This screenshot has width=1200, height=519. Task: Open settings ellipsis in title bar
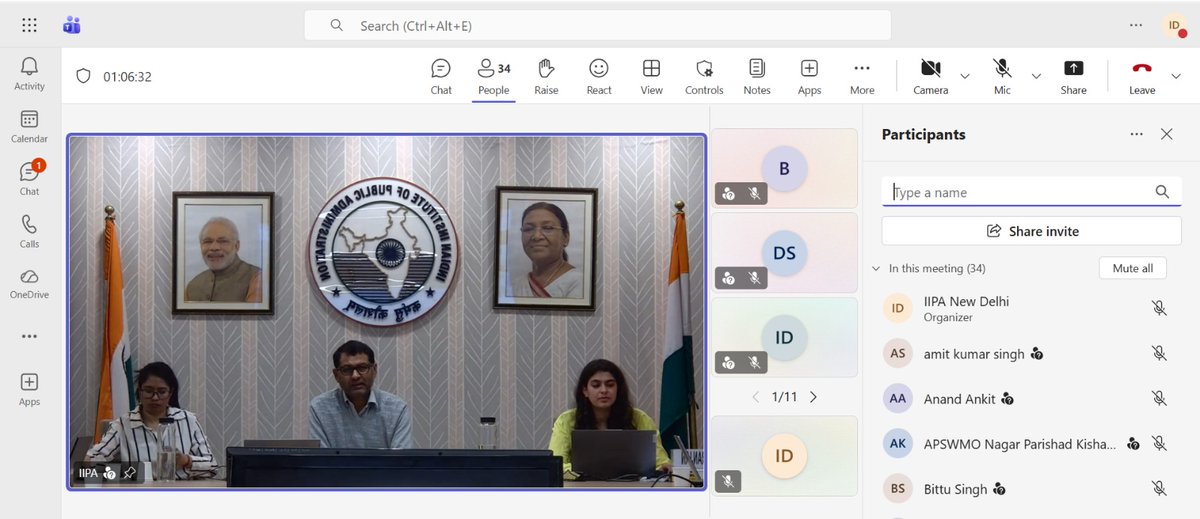[1135, 25]
